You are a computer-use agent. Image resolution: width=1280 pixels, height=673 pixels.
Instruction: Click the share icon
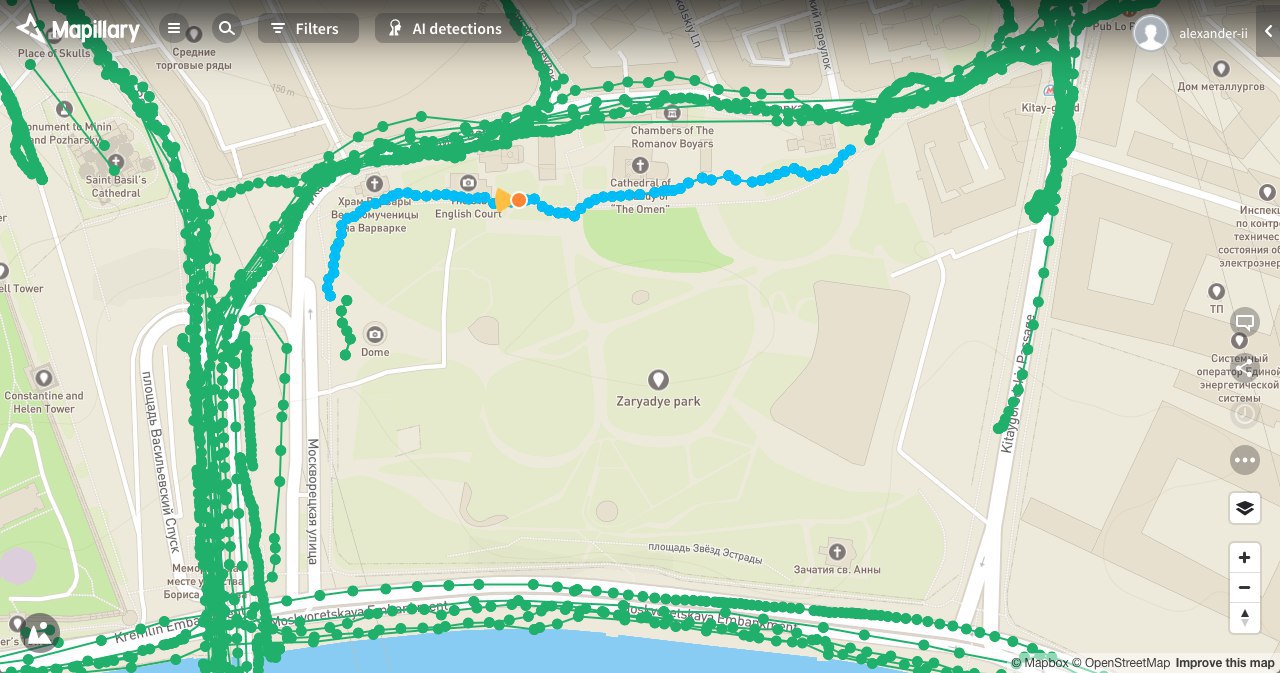pyautogui.click(x=1245, y=369)
